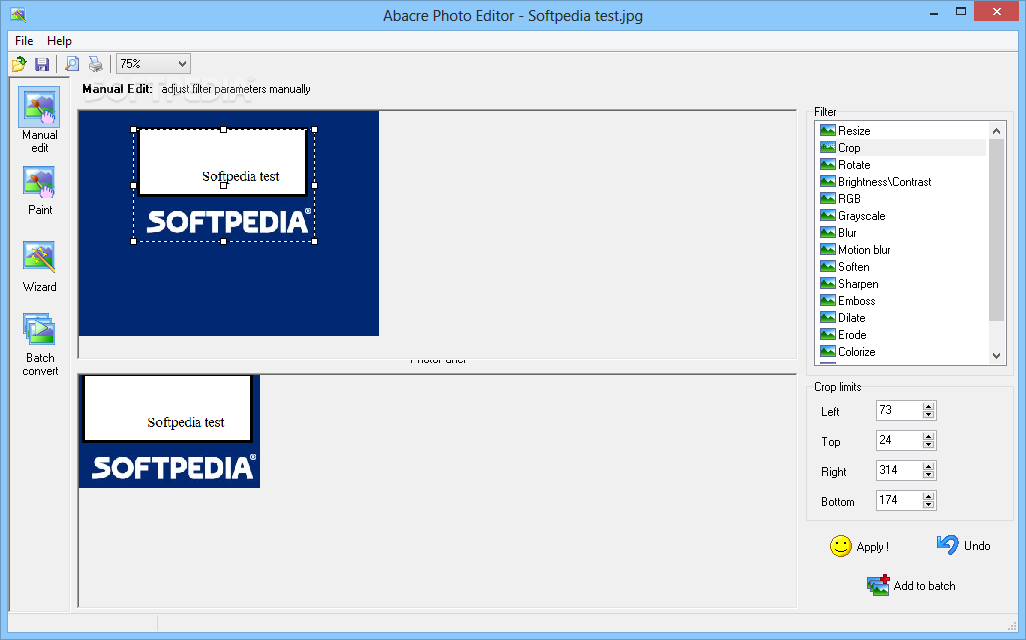
Task: Click the Resize filter icon
Action: (x=828, y=130)
